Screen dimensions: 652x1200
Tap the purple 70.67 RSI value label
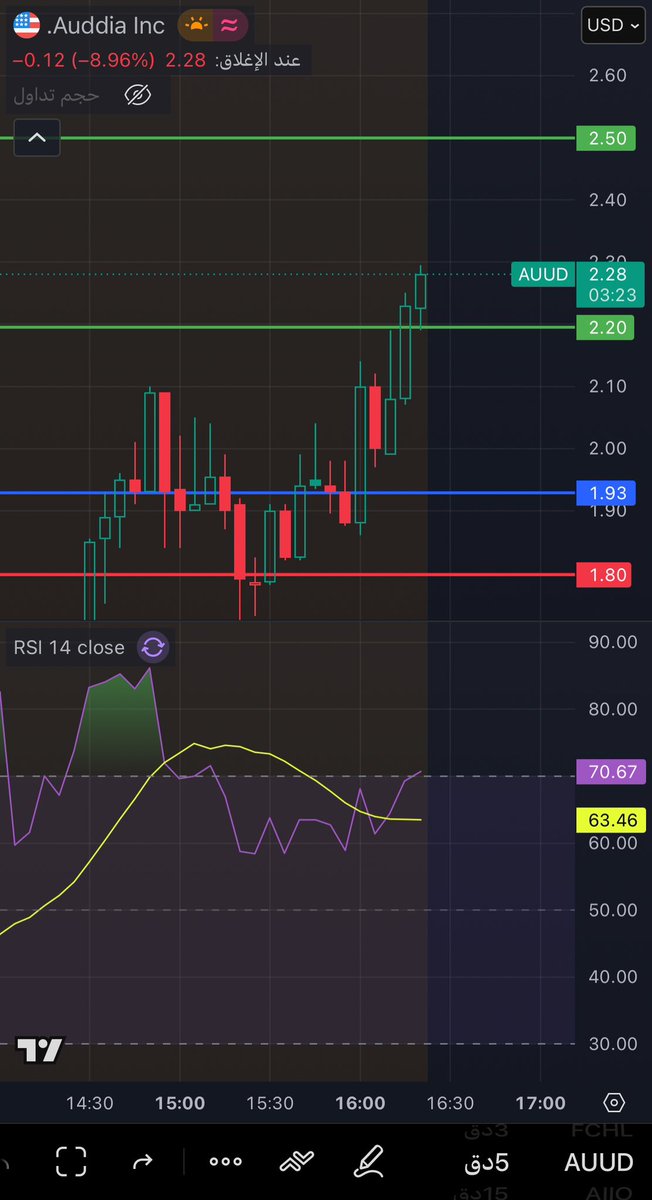(611, 771)
